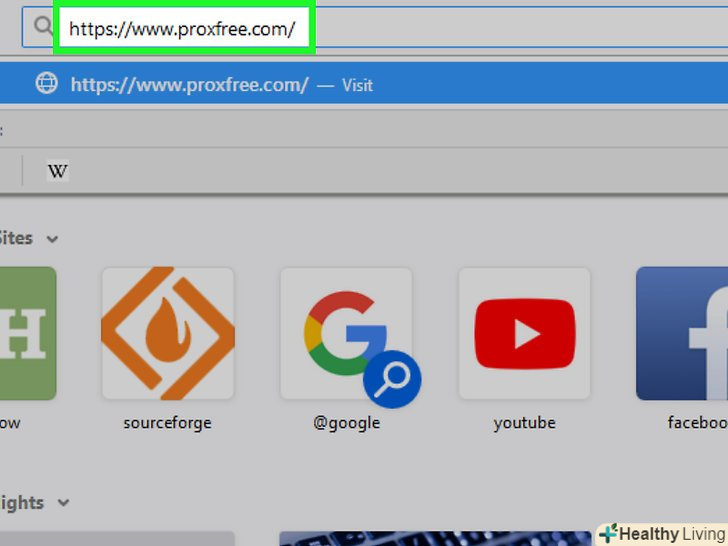Open the Wikipedia W bookmark

click(x=58, y=171)
